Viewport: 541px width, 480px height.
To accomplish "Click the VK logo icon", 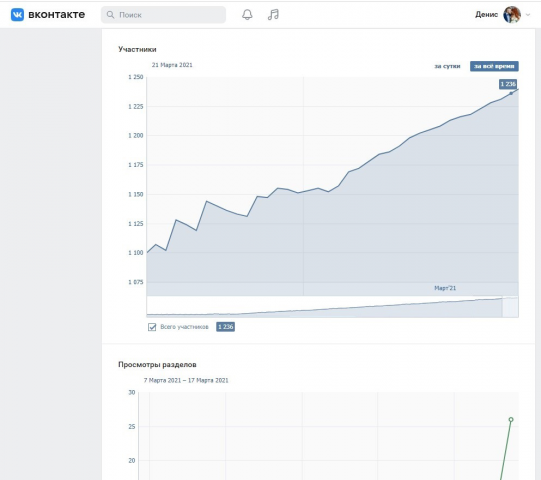I will click(17, 15).
